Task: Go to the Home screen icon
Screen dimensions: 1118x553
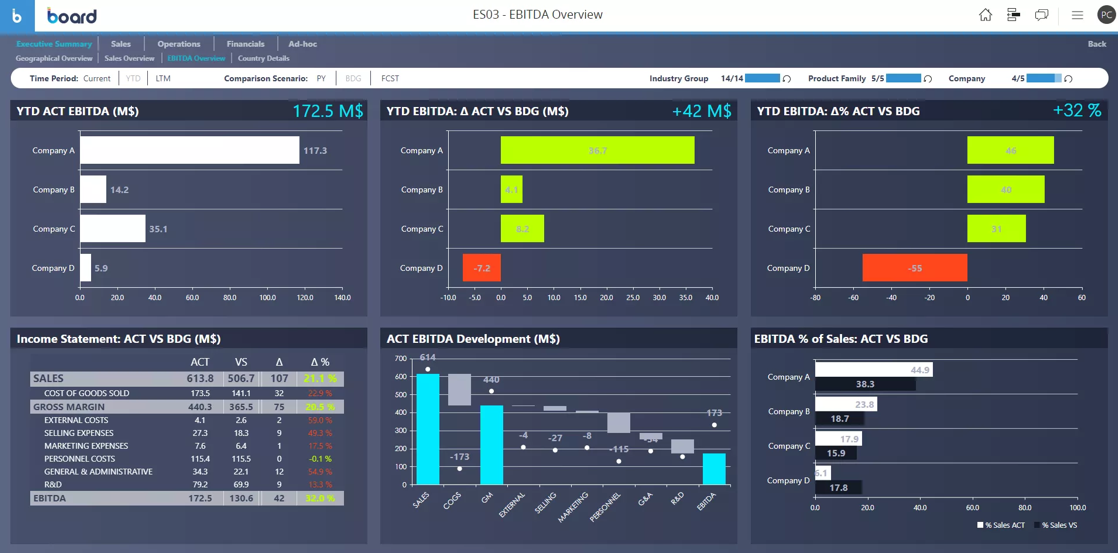Action: 985,15
